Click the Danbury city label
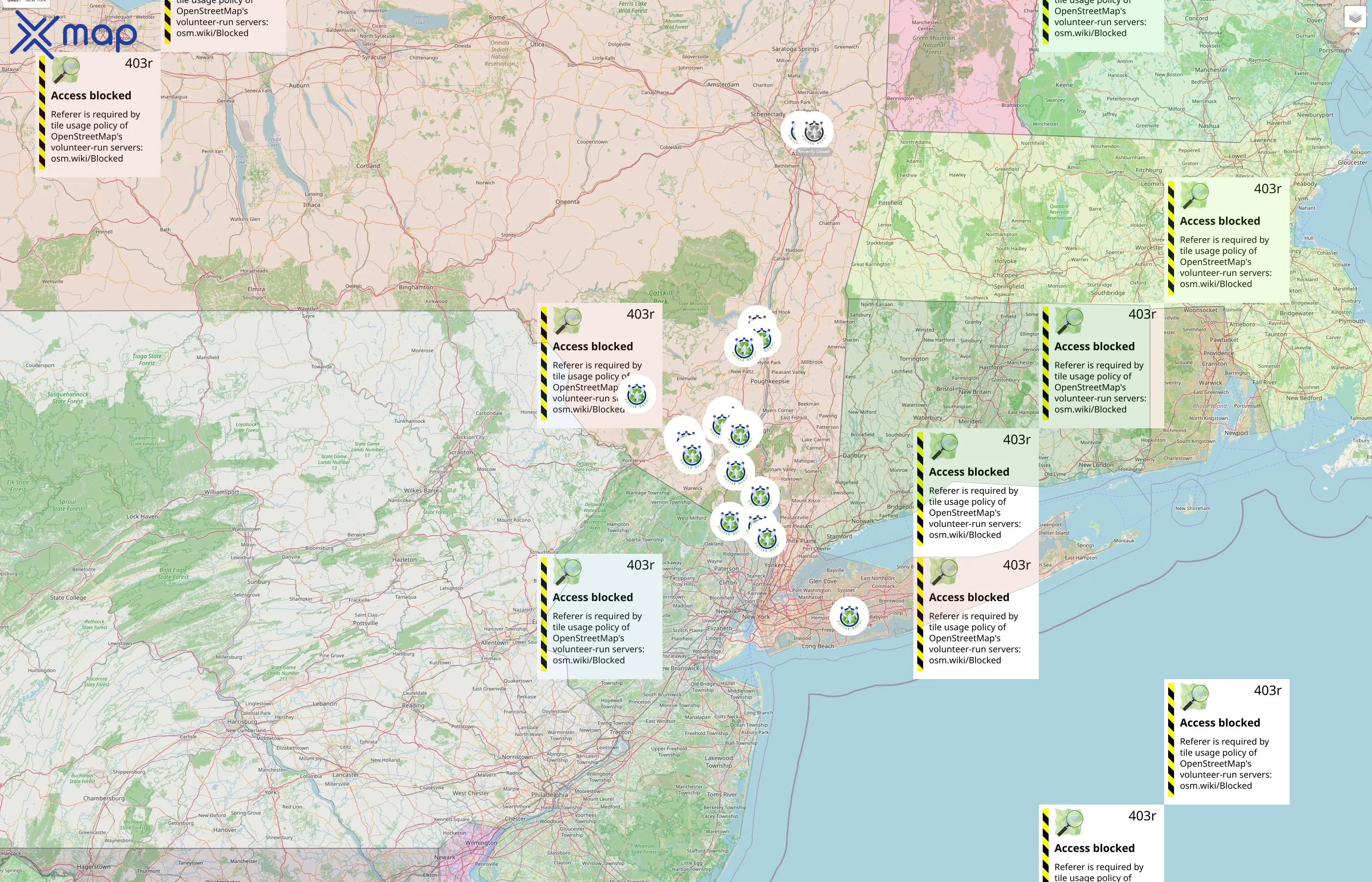Viewport: 1372px width, 882px height. click(855, 456)
